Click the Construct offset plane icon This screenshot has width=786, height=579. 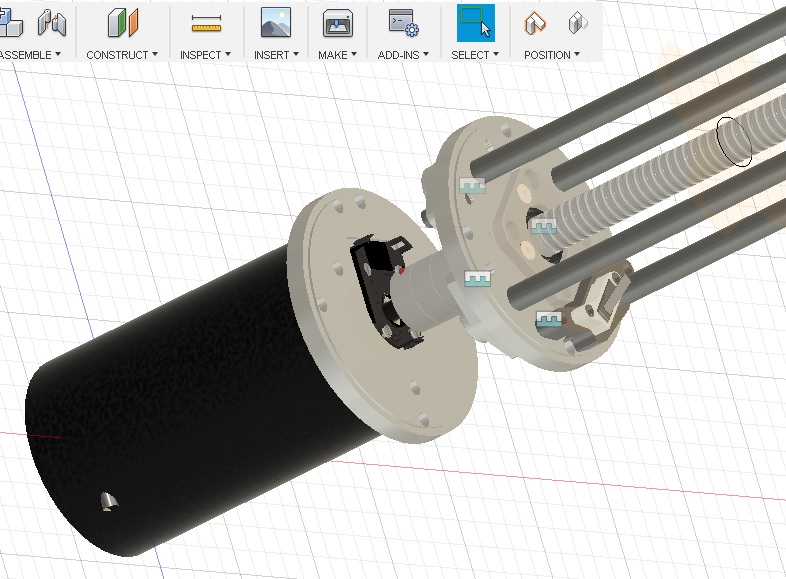123,22
